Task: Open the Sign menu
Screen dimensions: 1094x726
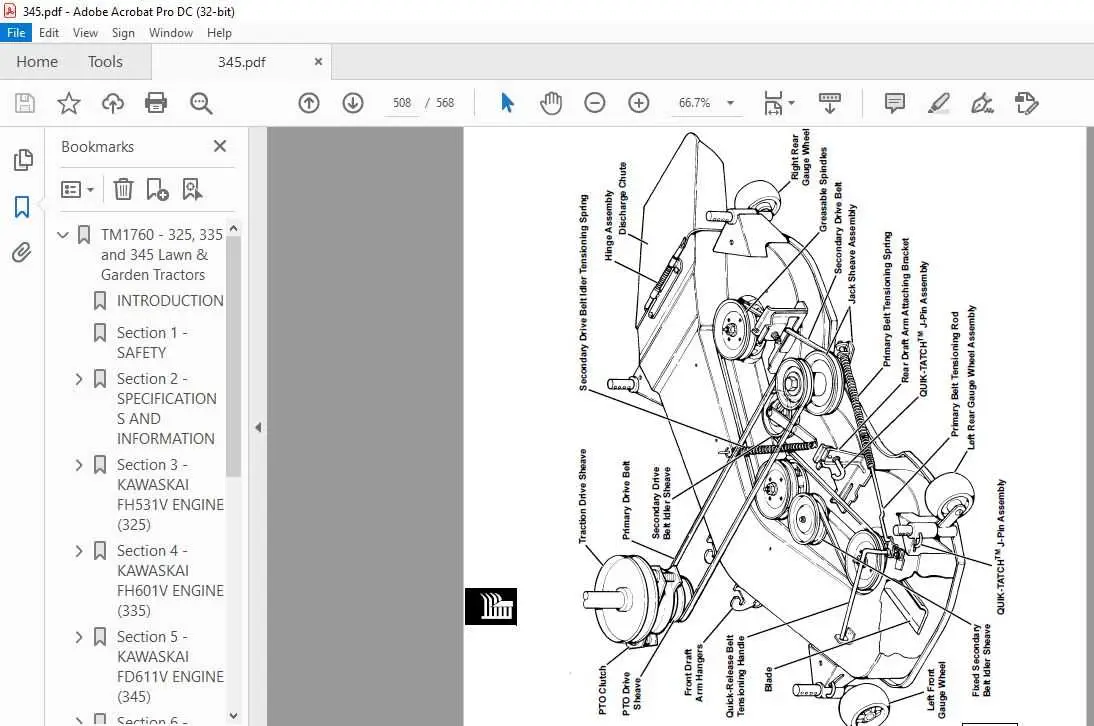Action: (123, 33)
